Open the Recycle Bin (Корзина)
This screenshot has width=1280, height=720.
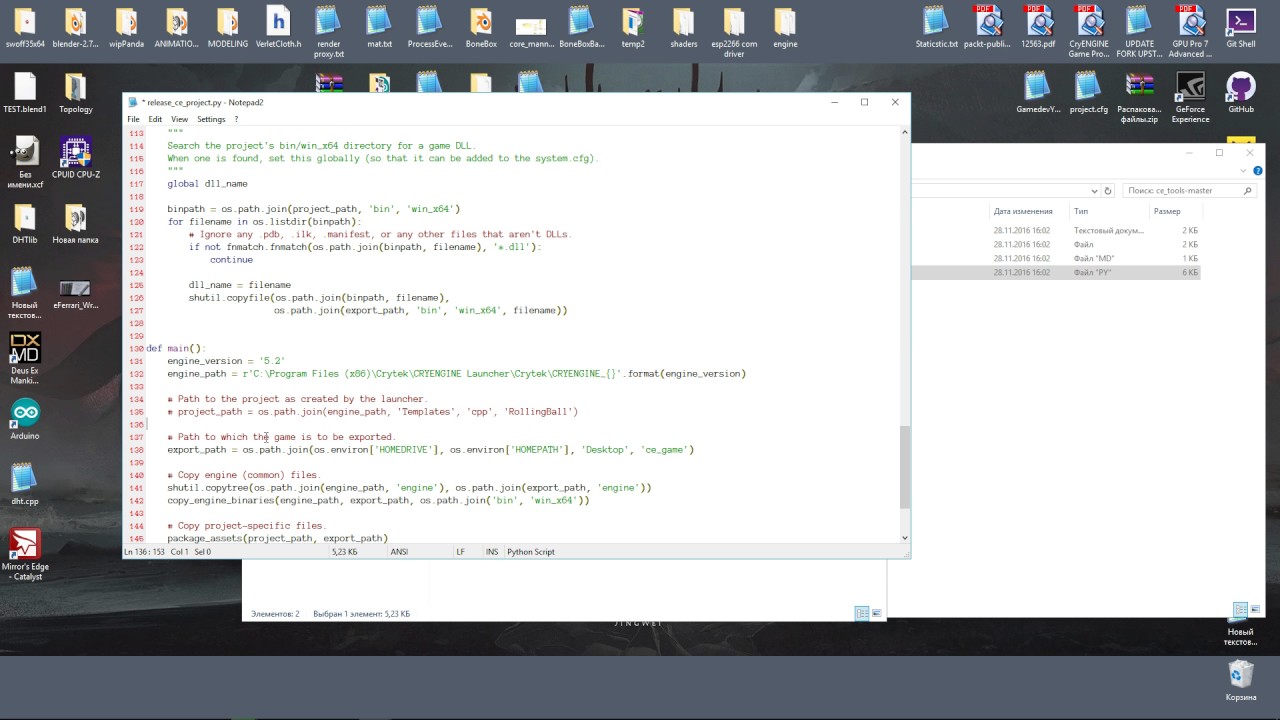click(1241, 679)
